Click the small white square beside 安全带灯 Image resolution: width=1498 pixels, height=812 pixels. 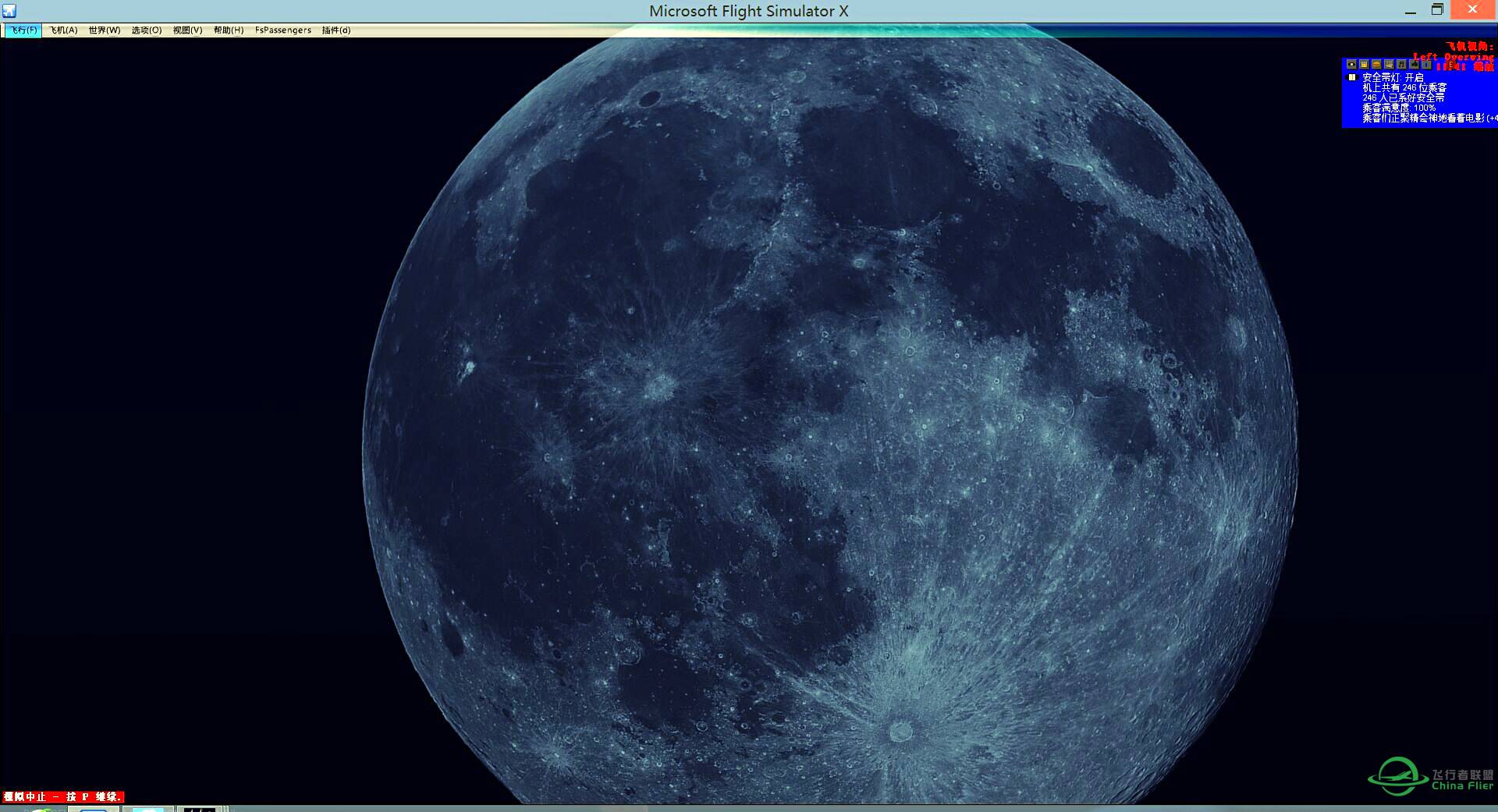pyautogui.click(x=1352, y=77)
